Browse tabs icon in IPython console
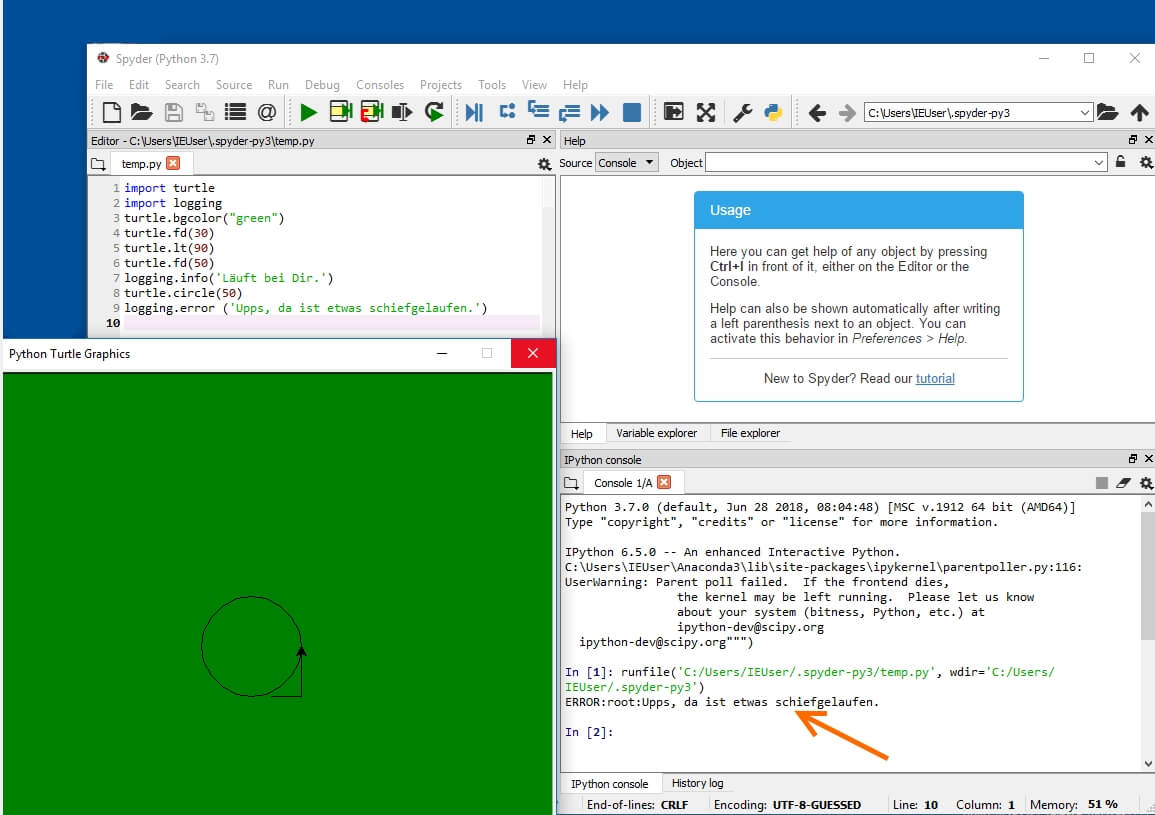 (572, 483)
